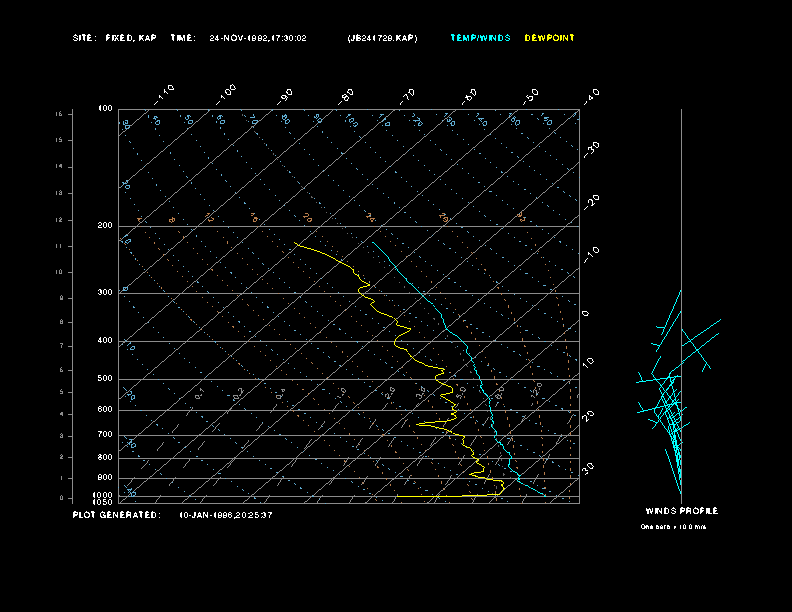Click the -90 isotherm label on top

click(285, 96)
